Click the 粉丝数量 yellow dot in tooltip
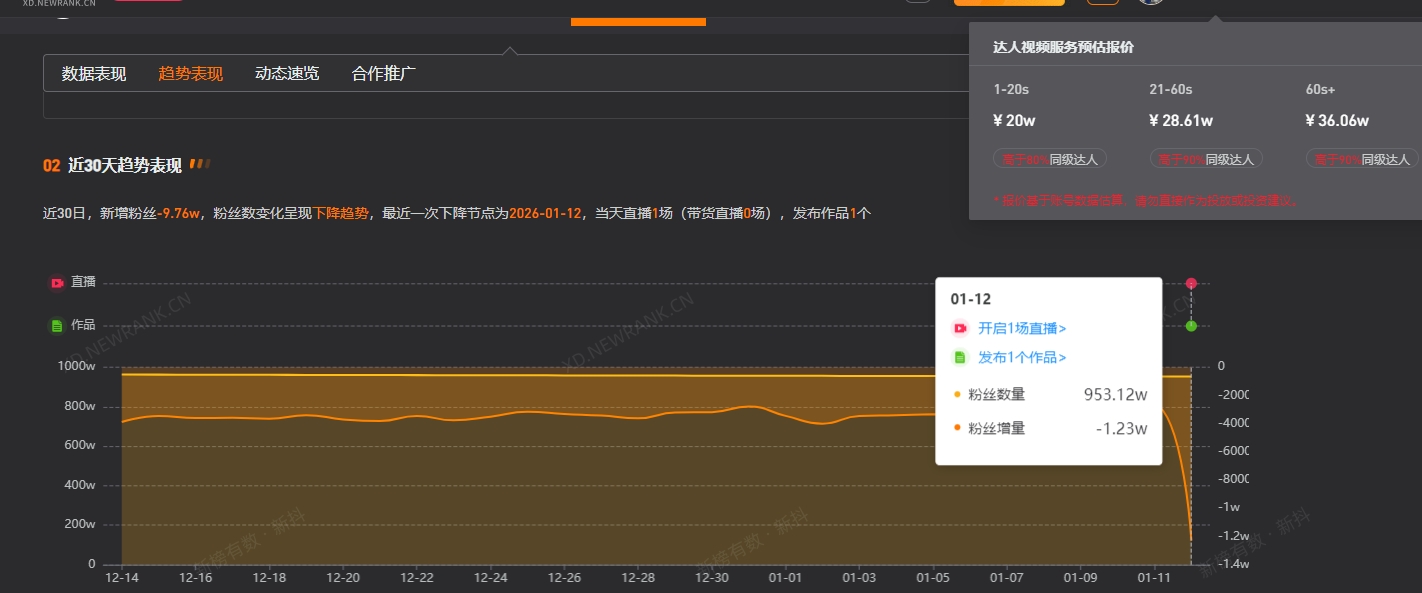Viewport: 1422px width, 593px height. point(957,395)
